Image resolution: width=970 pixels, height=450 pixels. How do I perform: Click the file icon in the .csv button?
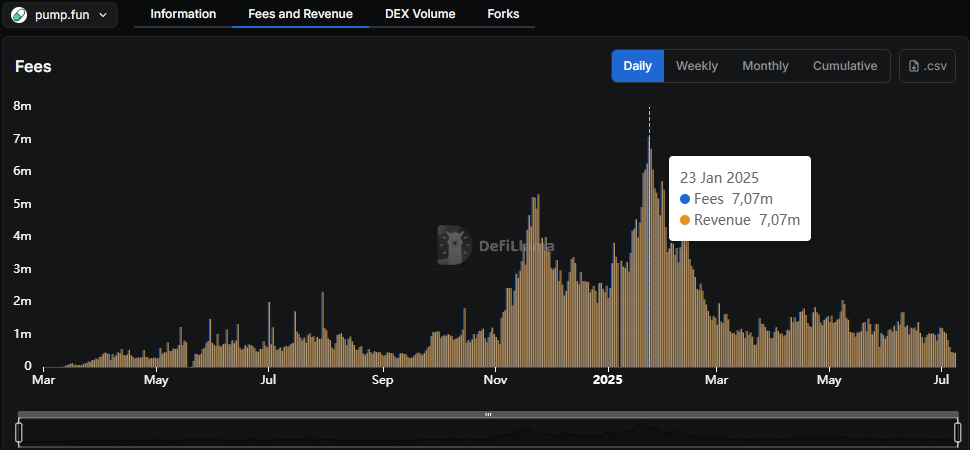914,66
